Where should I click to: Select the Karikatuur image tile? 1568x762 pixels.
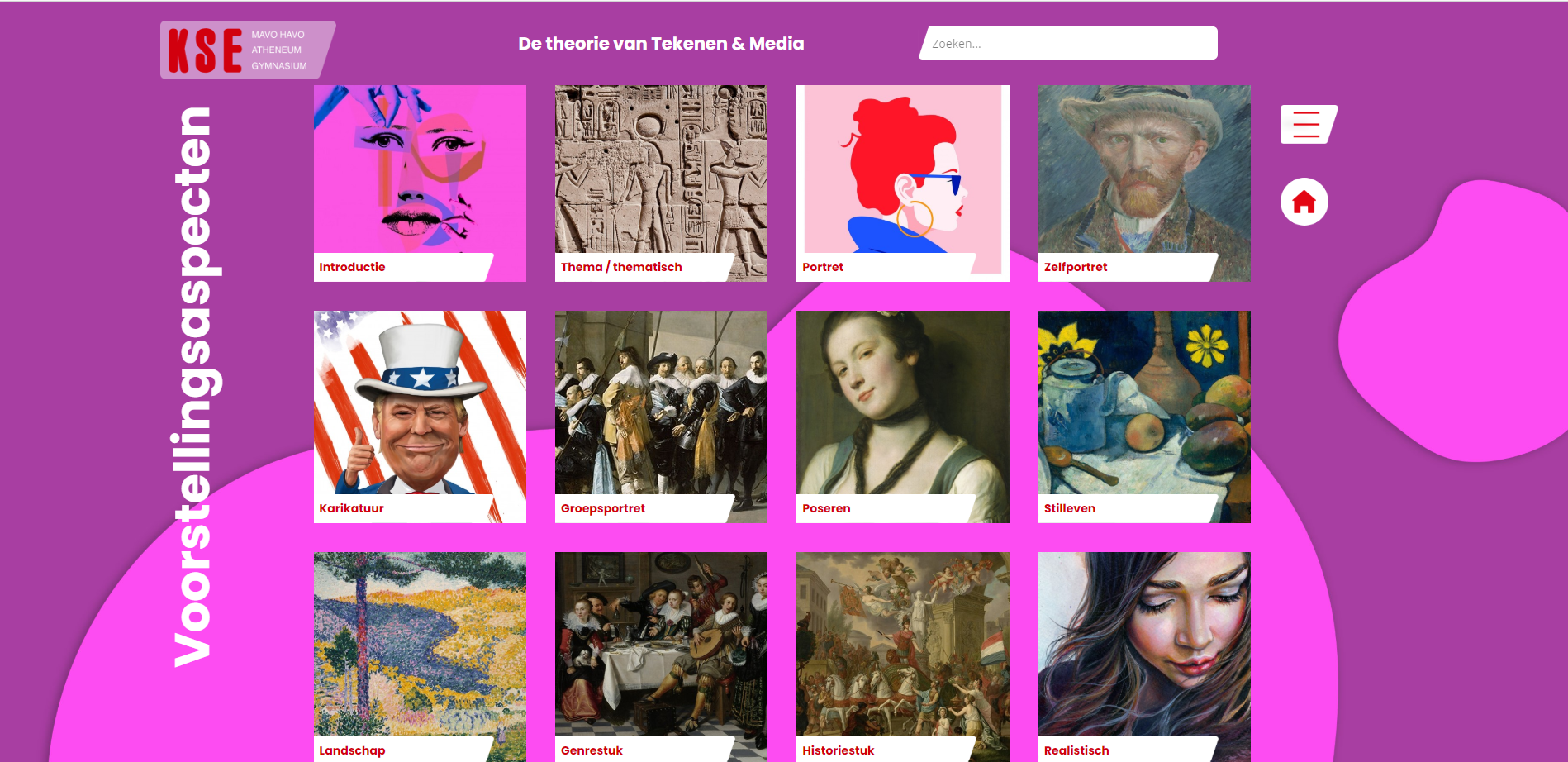(x=420, y=417)
